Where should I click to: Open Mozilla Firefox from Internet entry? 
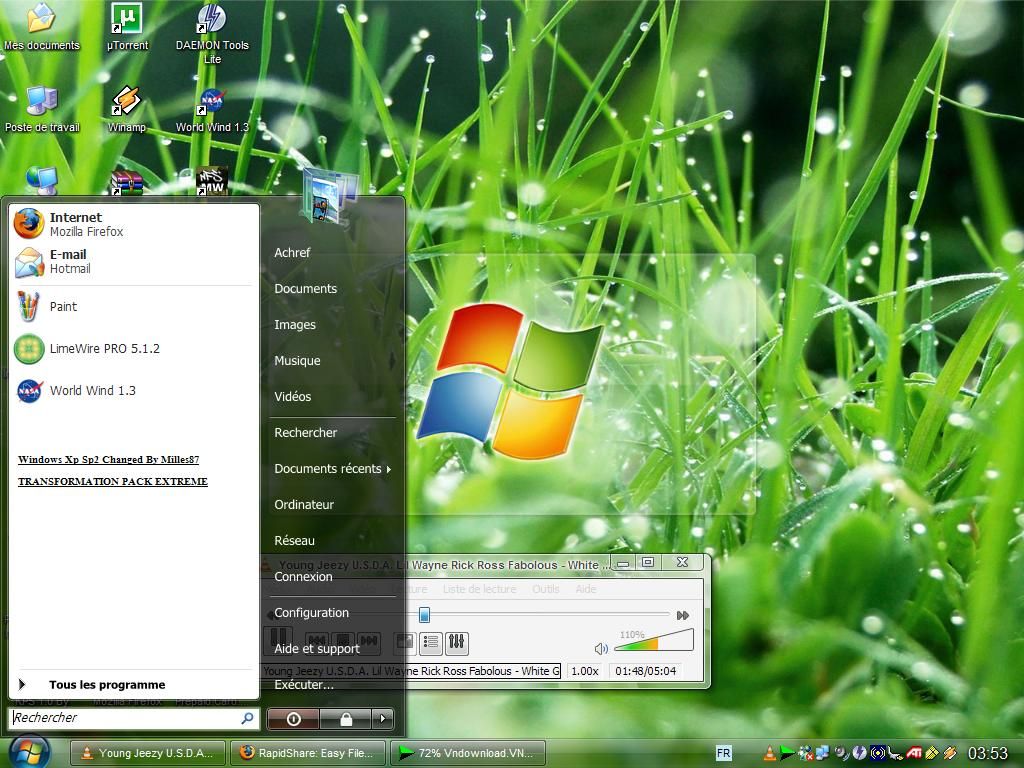pyautogui.click(x=133, y=223)
